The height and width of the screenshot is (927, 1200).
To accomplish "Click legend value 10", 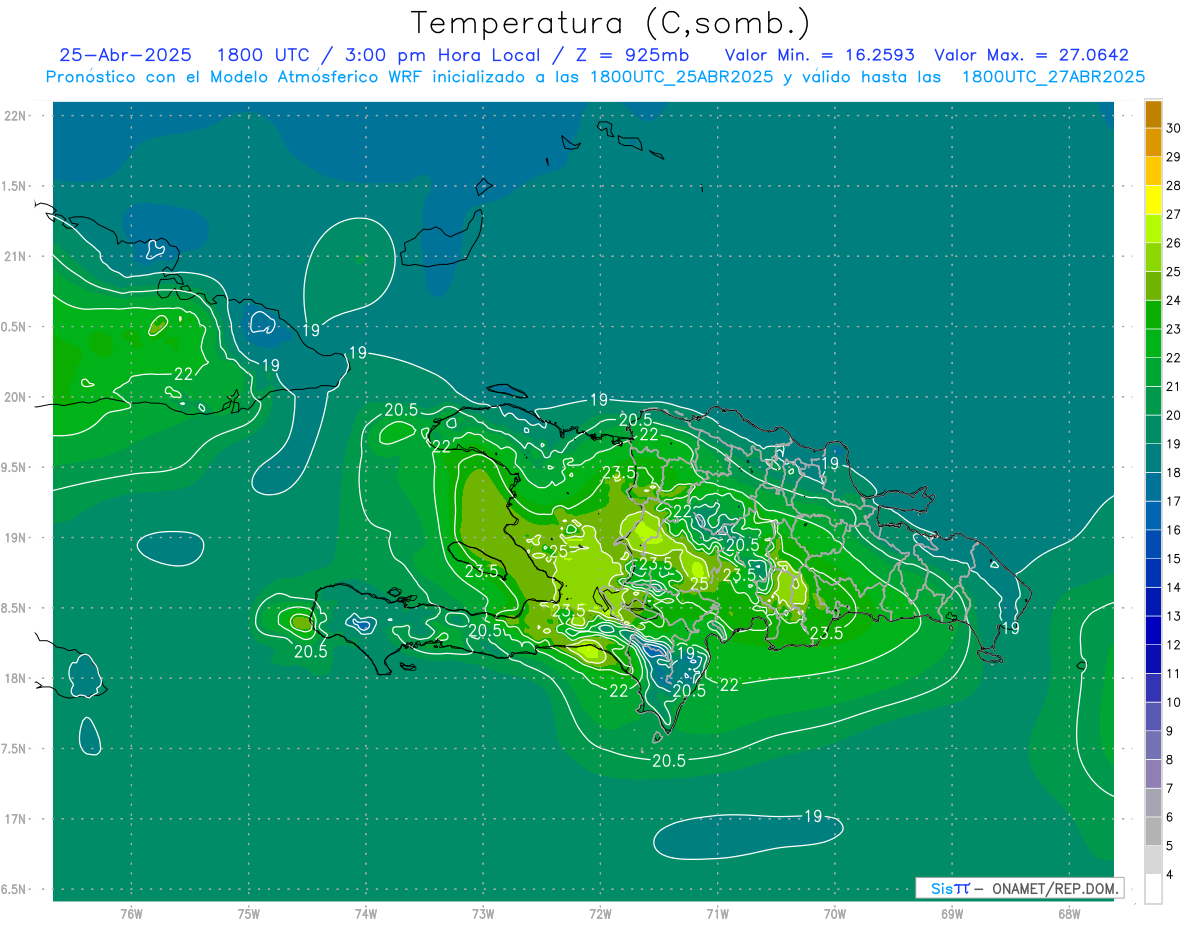I will (x=1174, y=703).
